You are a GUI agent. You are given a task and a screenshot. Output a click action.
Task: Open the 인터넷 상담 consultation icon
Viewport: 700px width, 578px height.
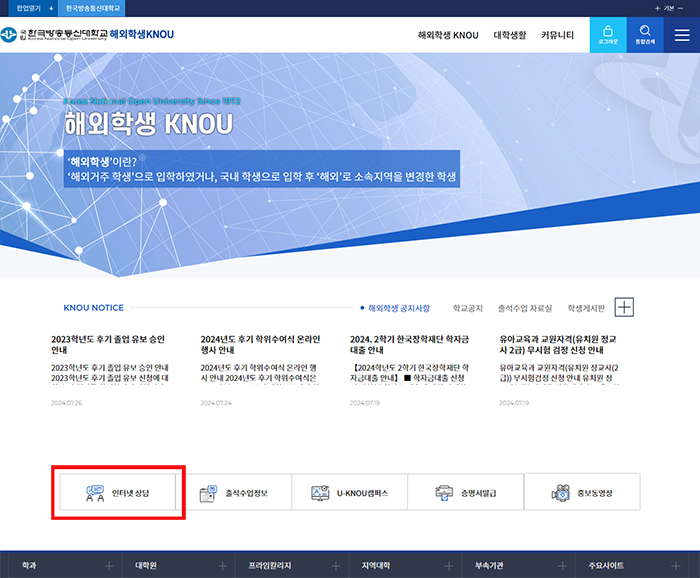[97, 493]
